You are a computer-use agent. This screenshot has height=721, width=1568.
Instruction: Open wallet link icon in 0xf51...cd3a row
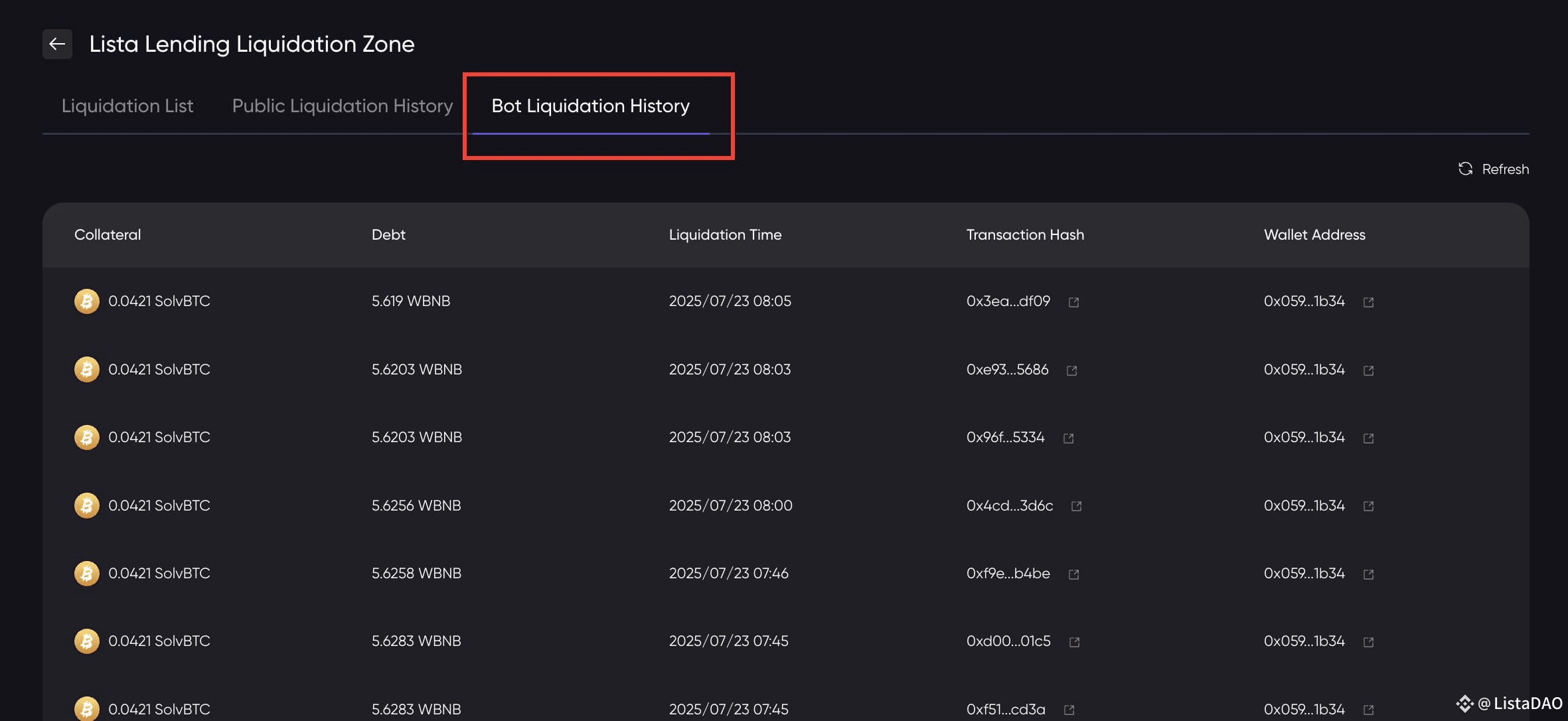(x=1368, y=710)
